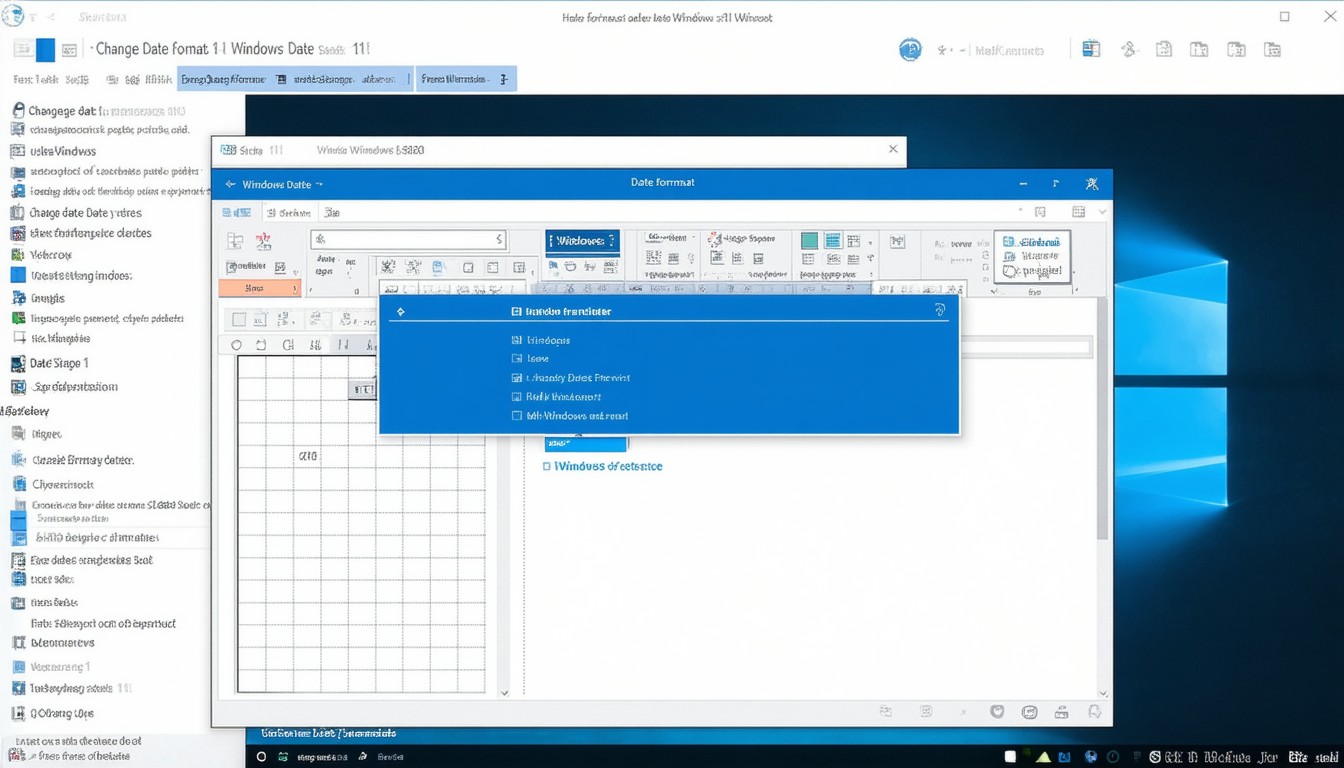Open Change date Date sidebar link

85,213
